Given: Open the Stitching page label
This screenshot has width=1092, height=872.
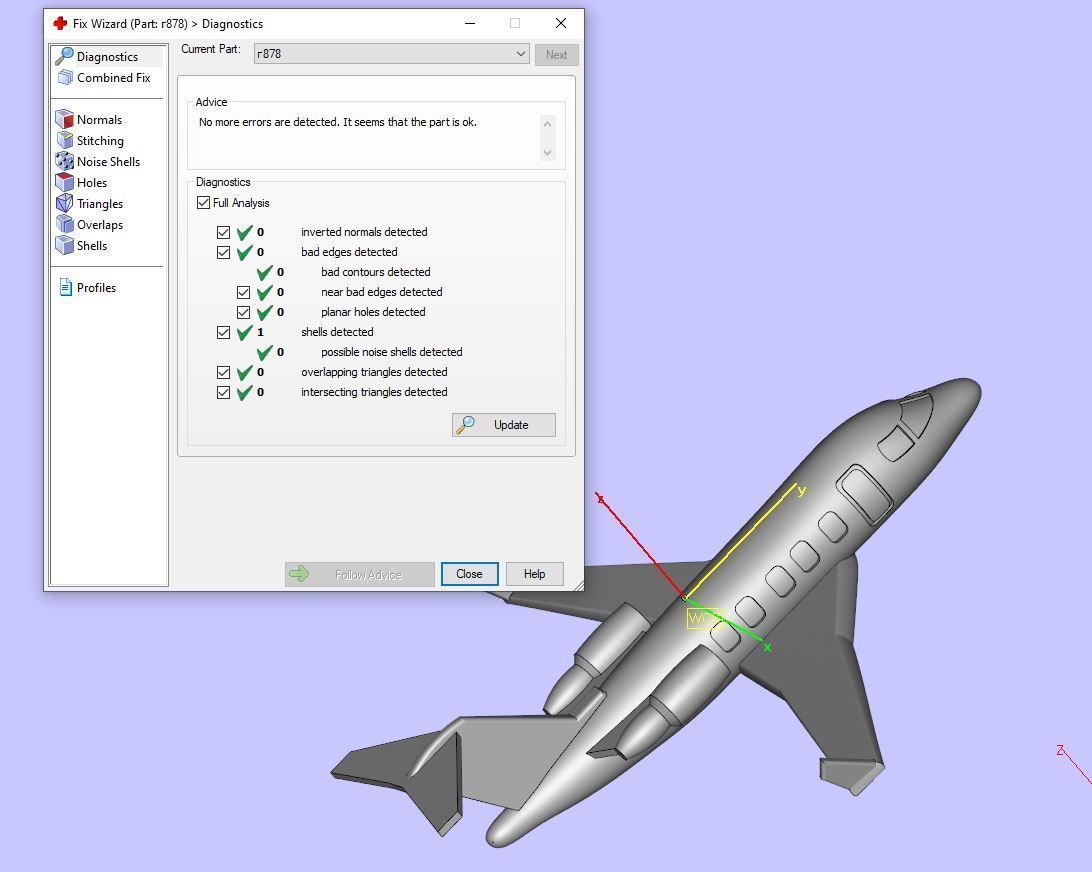Looking at the screenshot, I should 100,141.
